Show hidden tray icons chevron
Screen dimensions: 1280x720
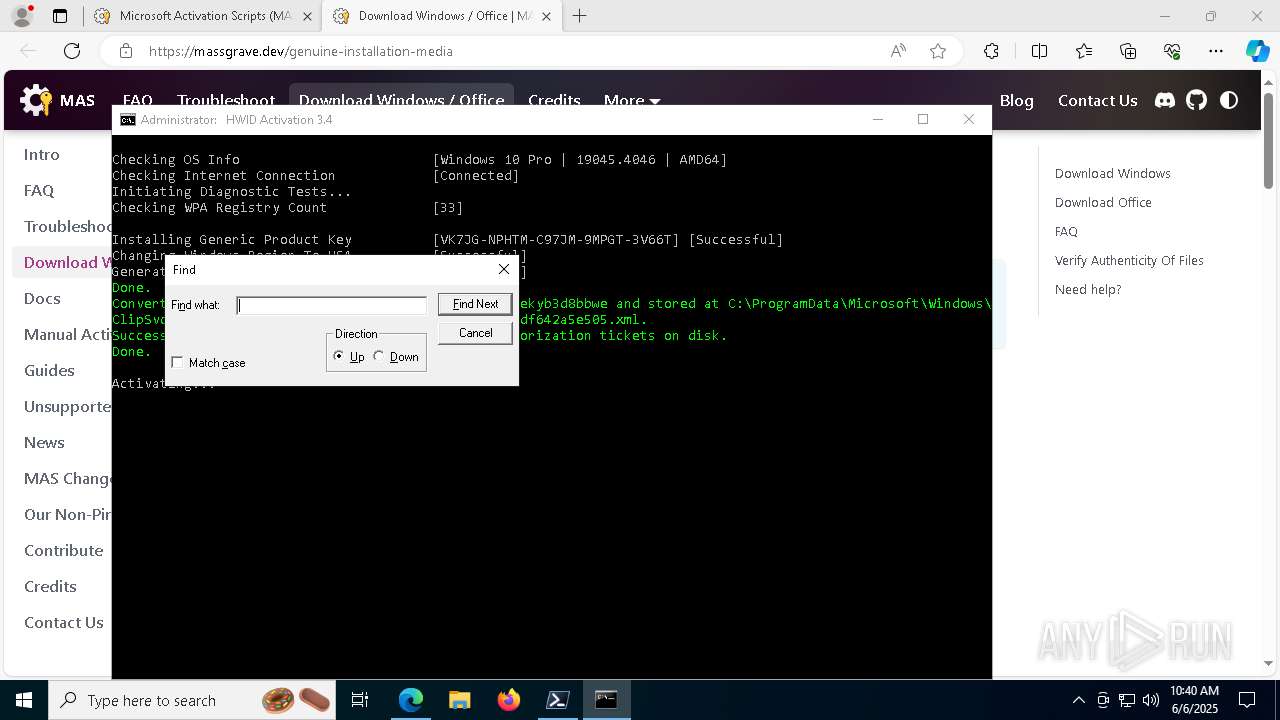tap(1078, 700)
